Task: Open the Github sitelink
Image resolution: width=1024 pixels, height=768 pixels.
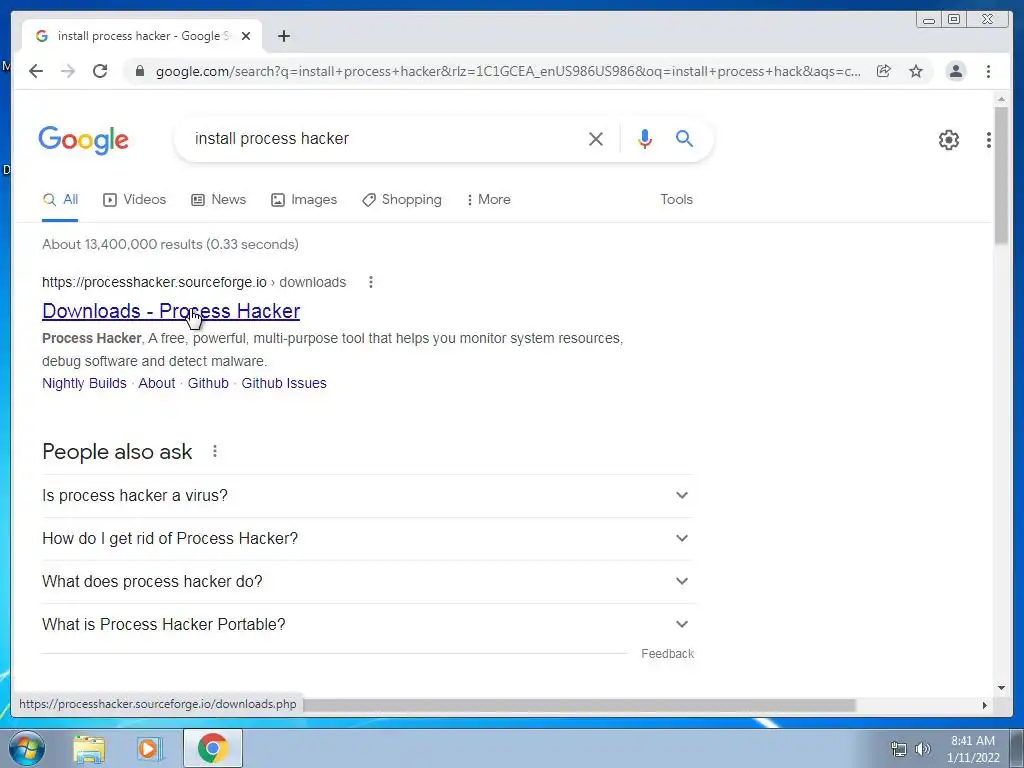Action: point(208,383)
